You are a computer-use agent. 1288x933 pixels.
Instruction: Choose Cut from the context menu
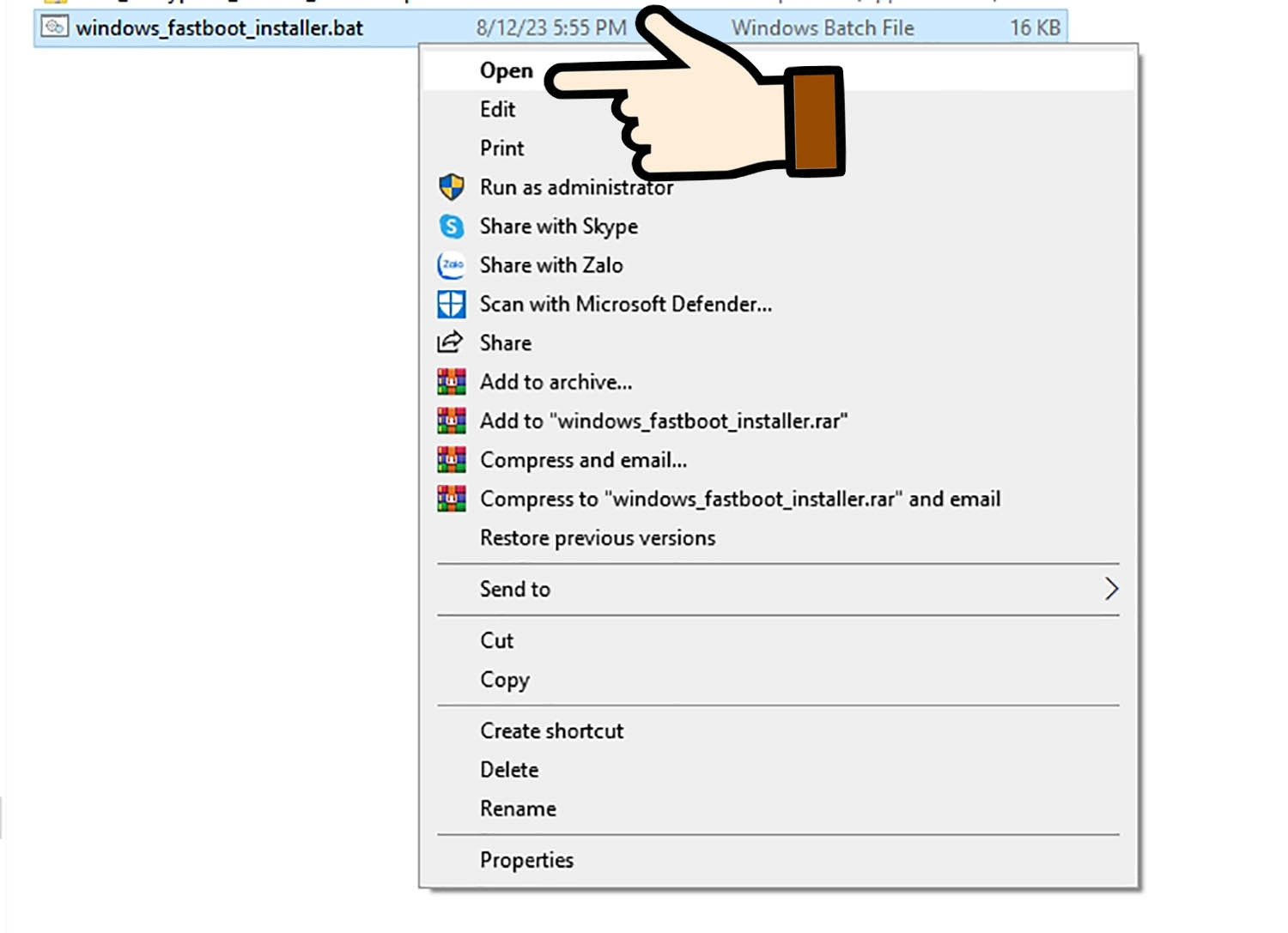pos(778,640)
